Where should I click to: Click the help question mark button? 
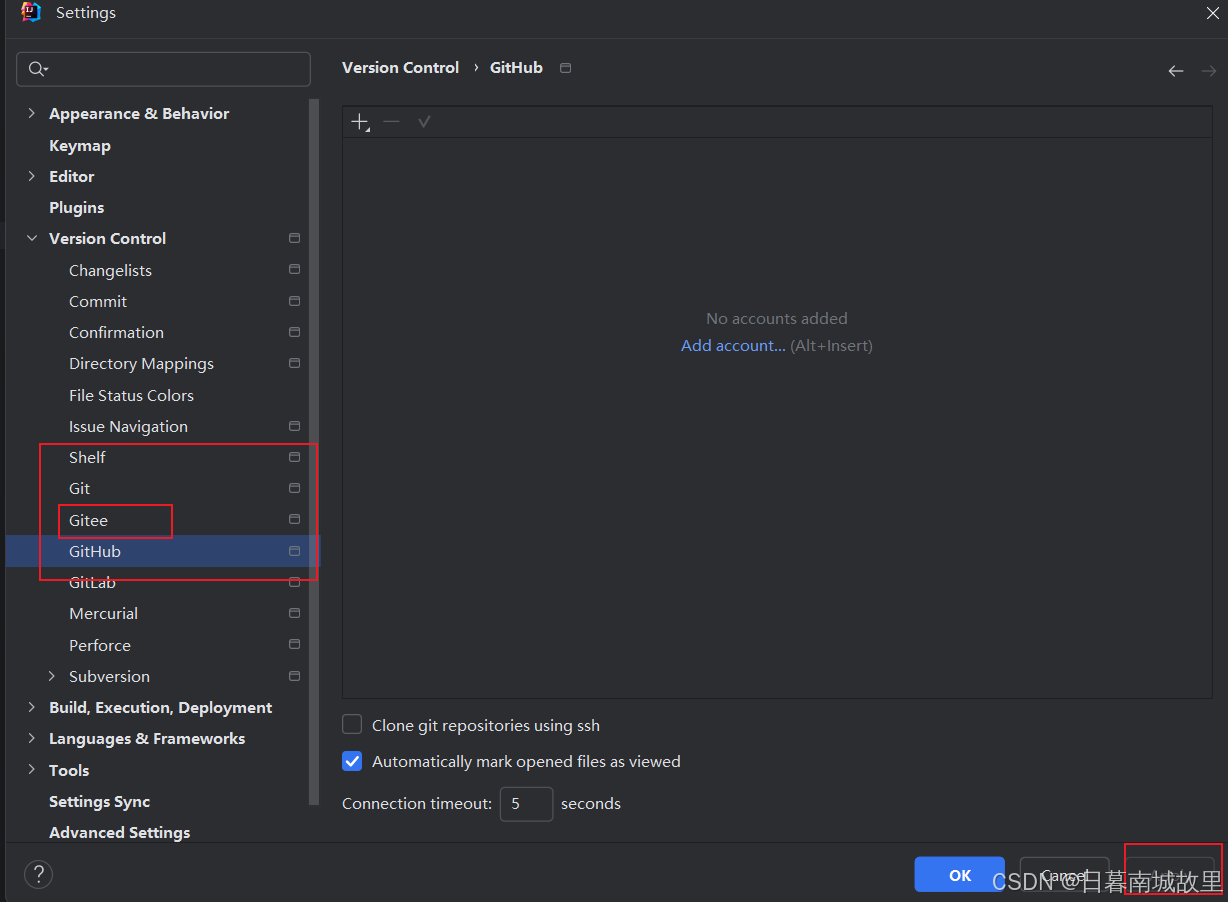pos(38,875)
